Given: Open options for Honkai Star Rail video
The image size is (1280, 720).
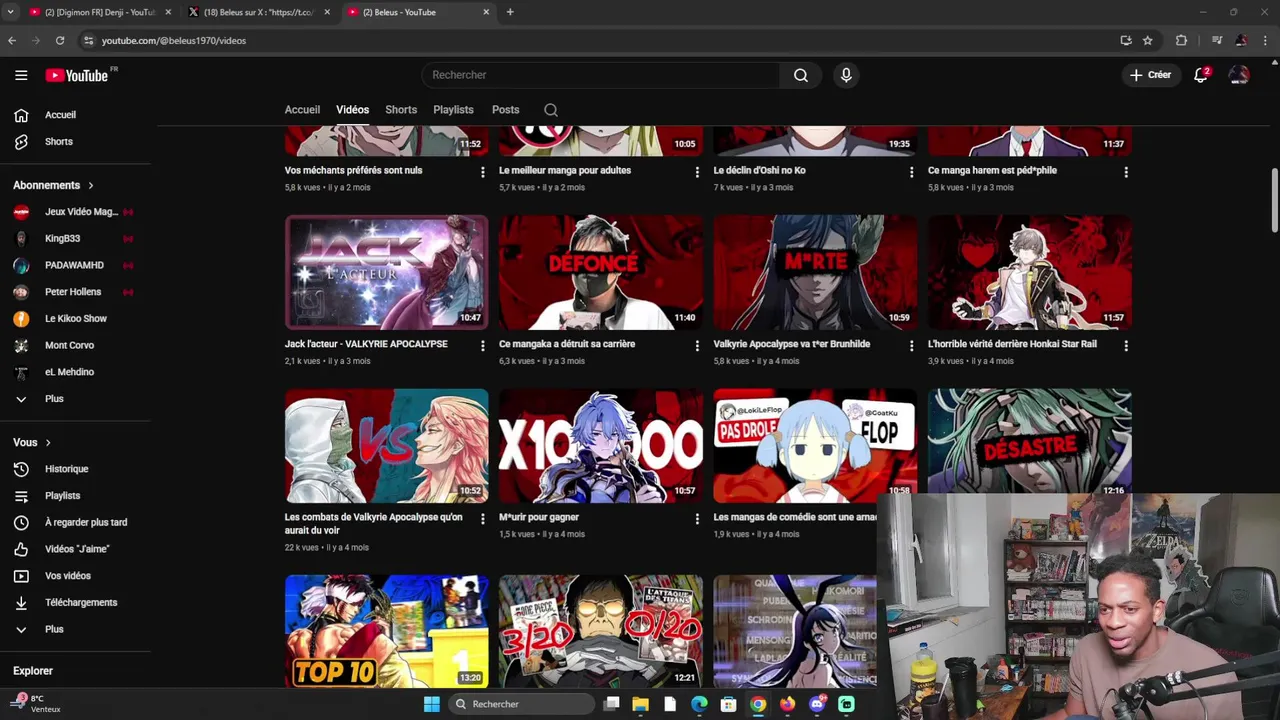Looking at the screenshot, I should [1126, 346].
